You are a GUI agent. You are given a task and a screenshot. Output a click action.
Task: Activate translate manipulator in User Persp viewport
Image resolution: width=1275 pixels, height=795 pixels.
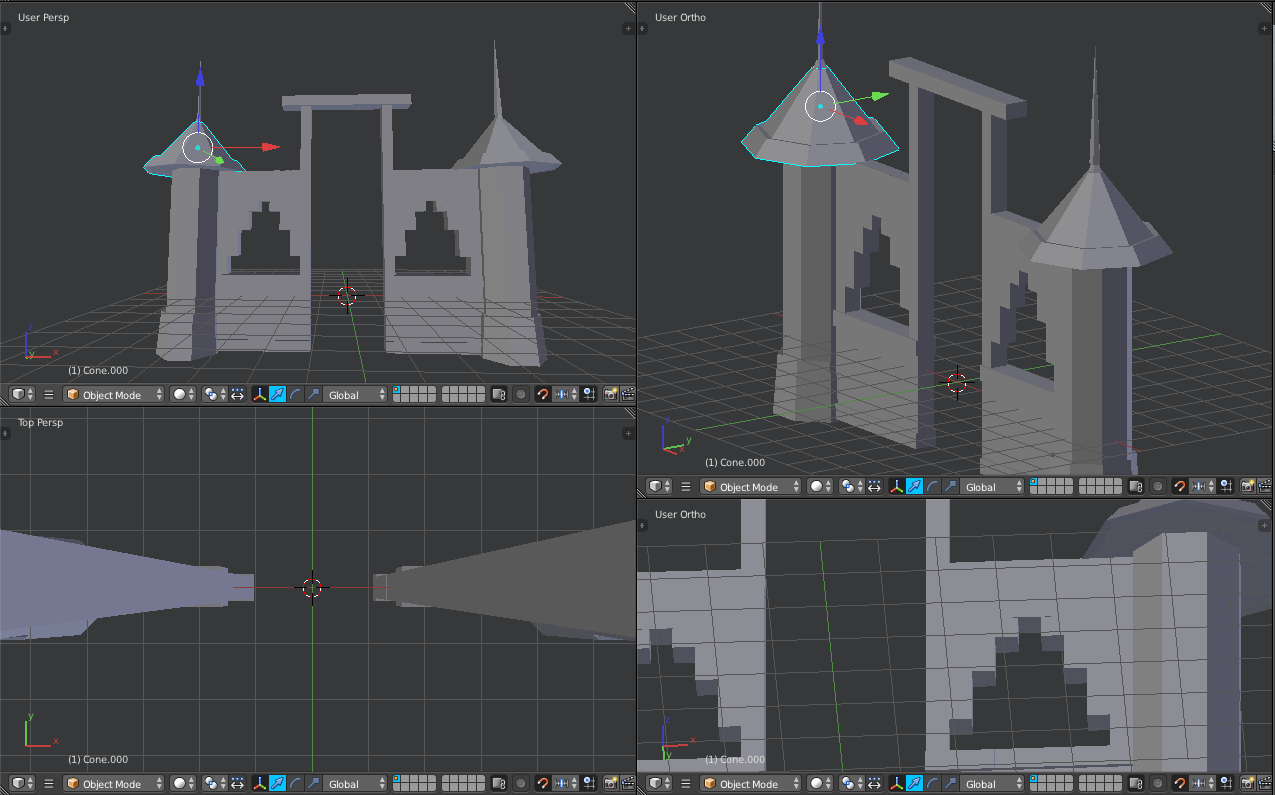click(x=277, y=394)
